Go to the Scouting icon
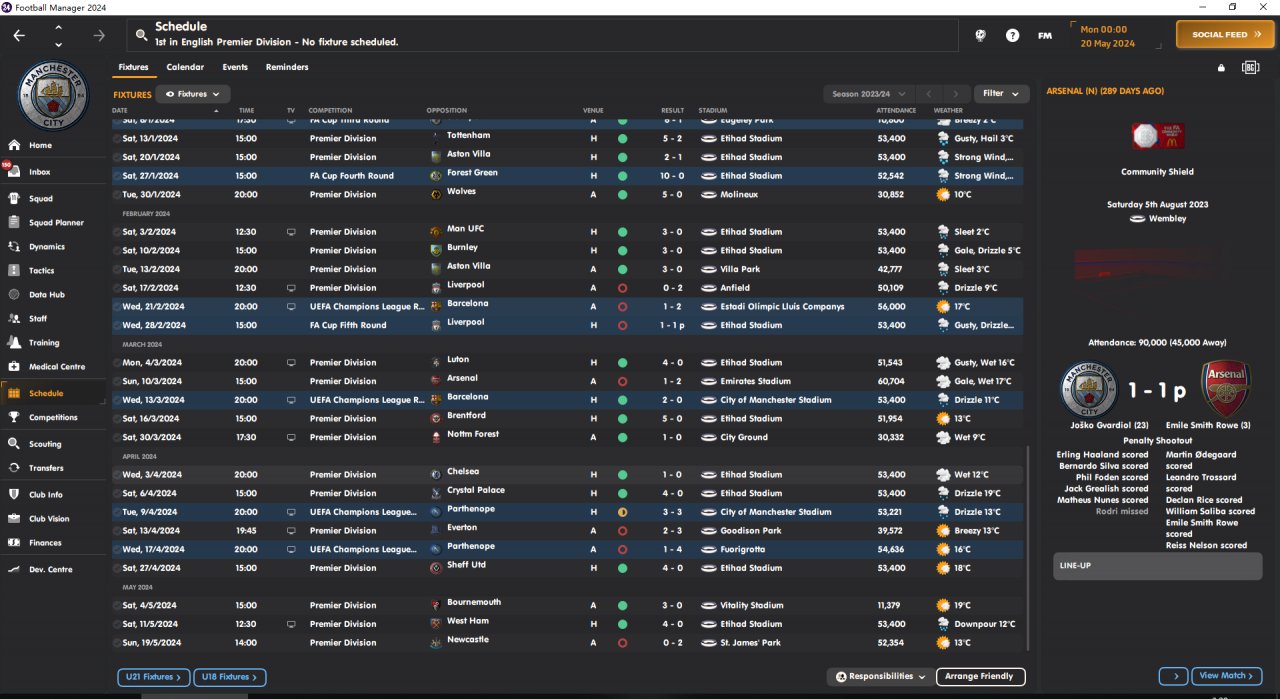Screen dimensions: 1280x699 [x=14, y=444]
